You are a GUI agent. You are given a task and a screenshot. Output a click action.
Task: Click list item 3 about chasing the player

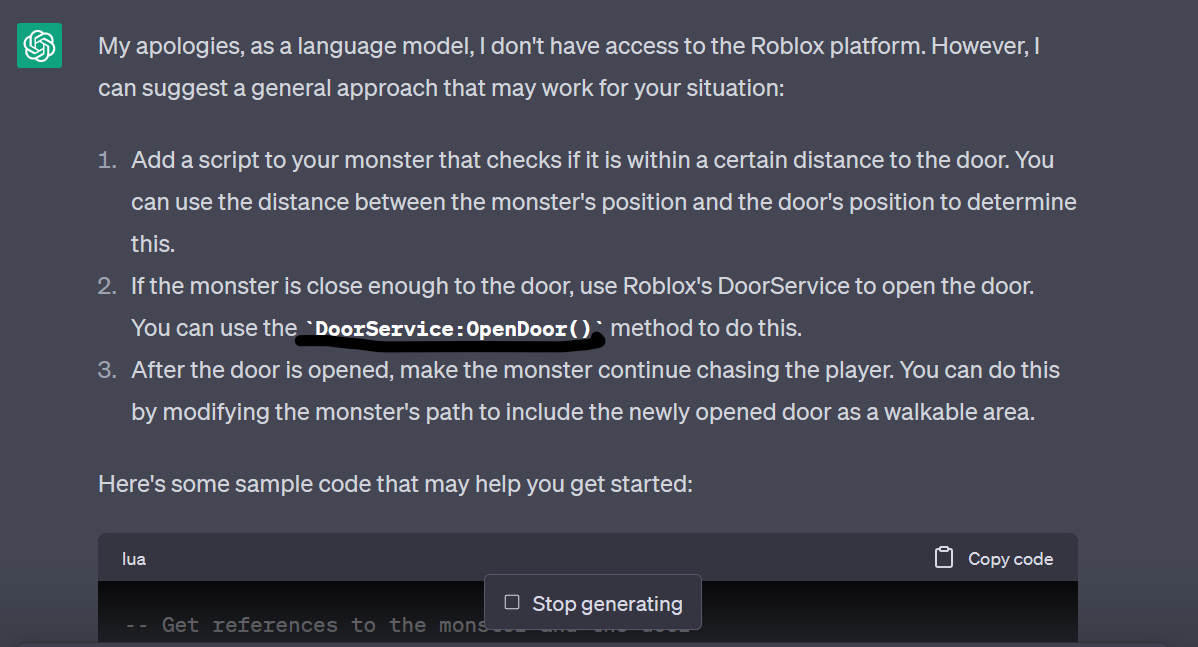point(590,390)
